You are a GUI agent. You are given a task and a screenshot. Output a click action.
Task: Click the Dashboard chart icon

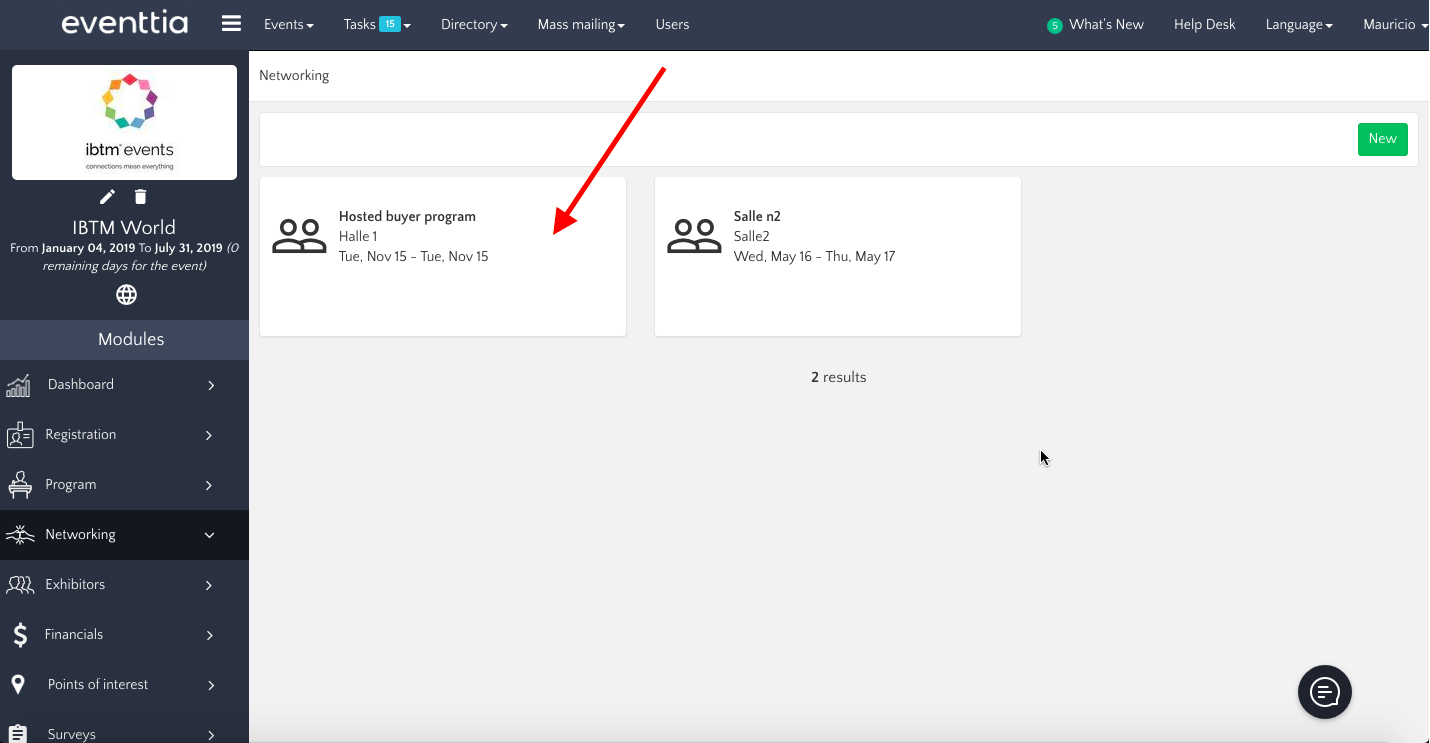[x=18, y=385]
